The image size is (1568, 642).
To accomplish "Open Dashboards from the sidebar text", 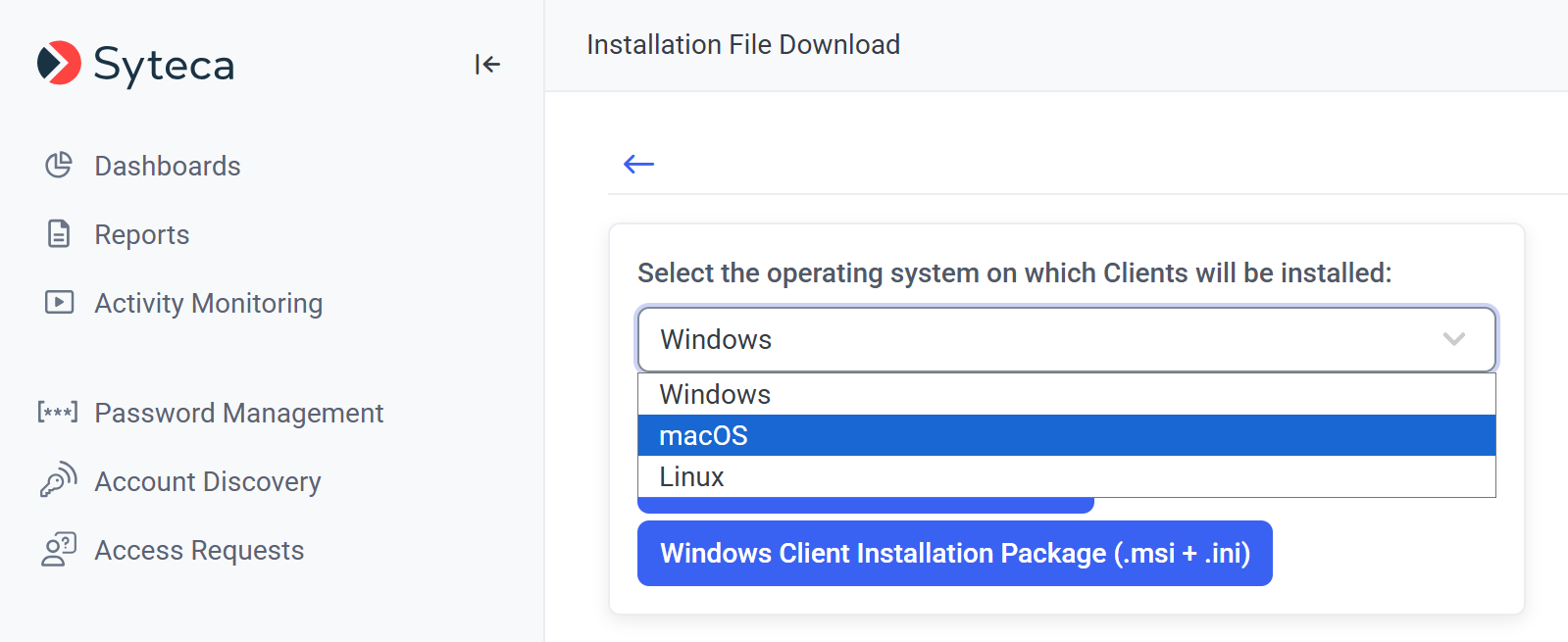I will point(168,166).
